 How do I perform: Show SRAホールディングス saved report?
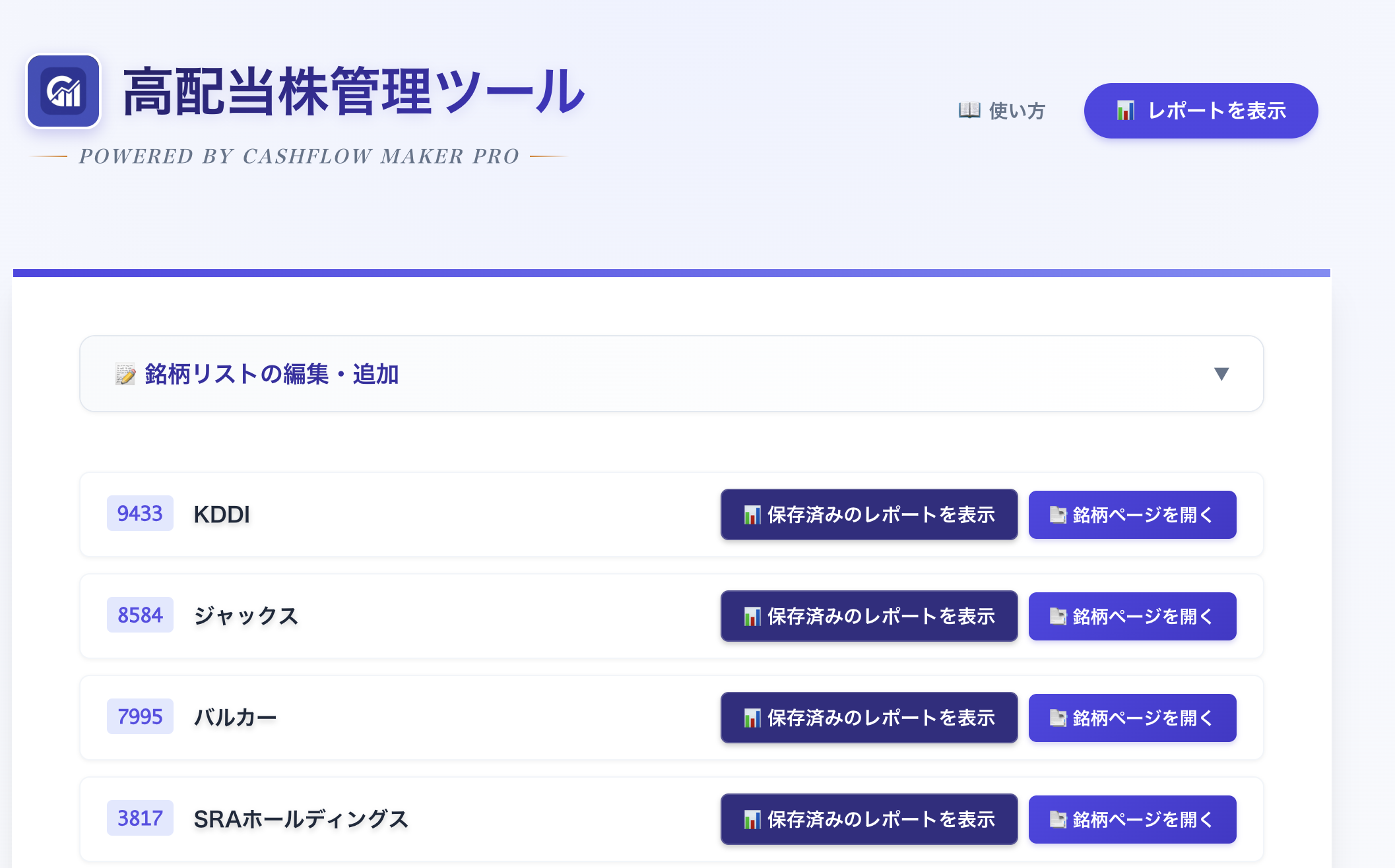870,819
